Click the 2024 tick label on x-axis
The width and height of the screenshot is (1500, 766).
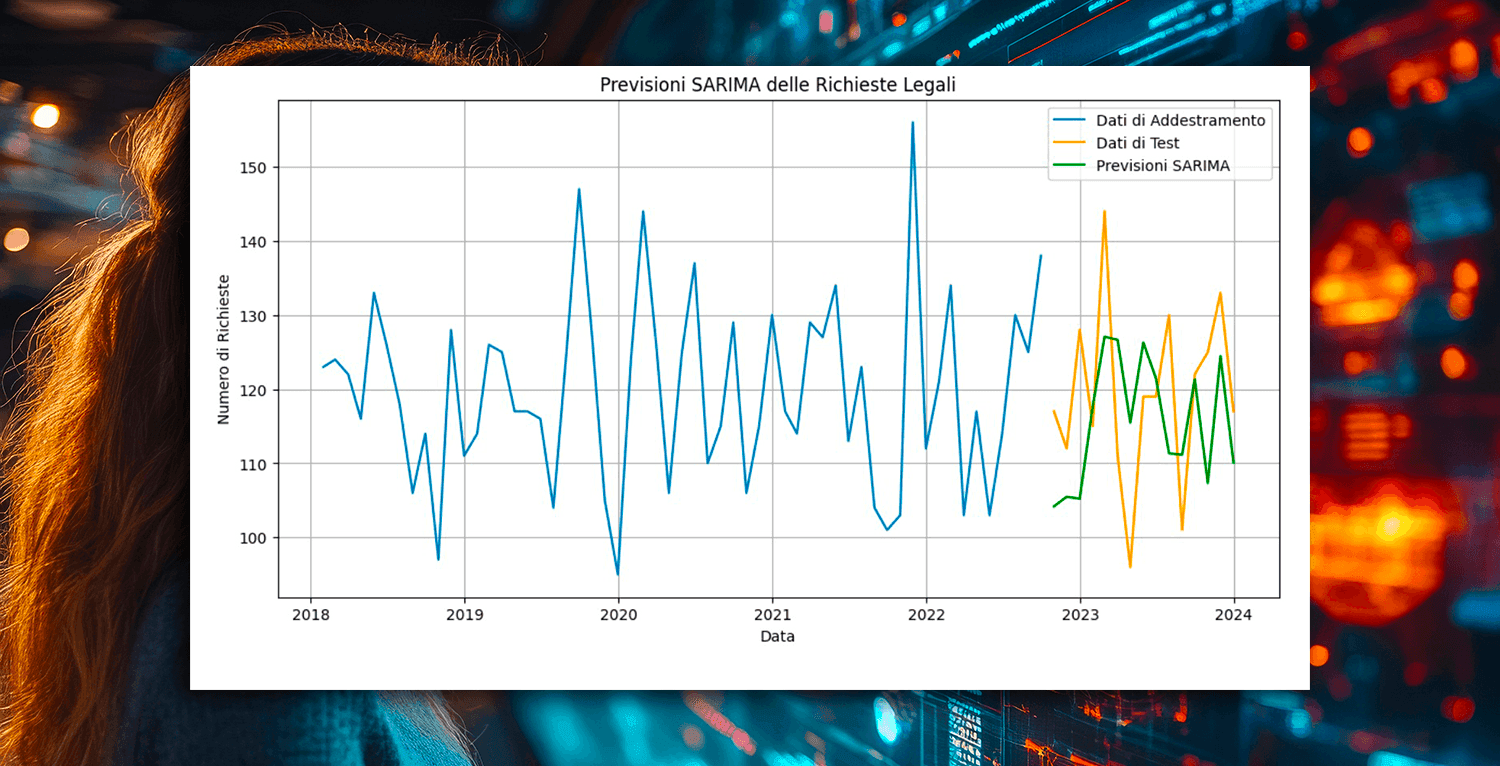(x=1233, y=613)
